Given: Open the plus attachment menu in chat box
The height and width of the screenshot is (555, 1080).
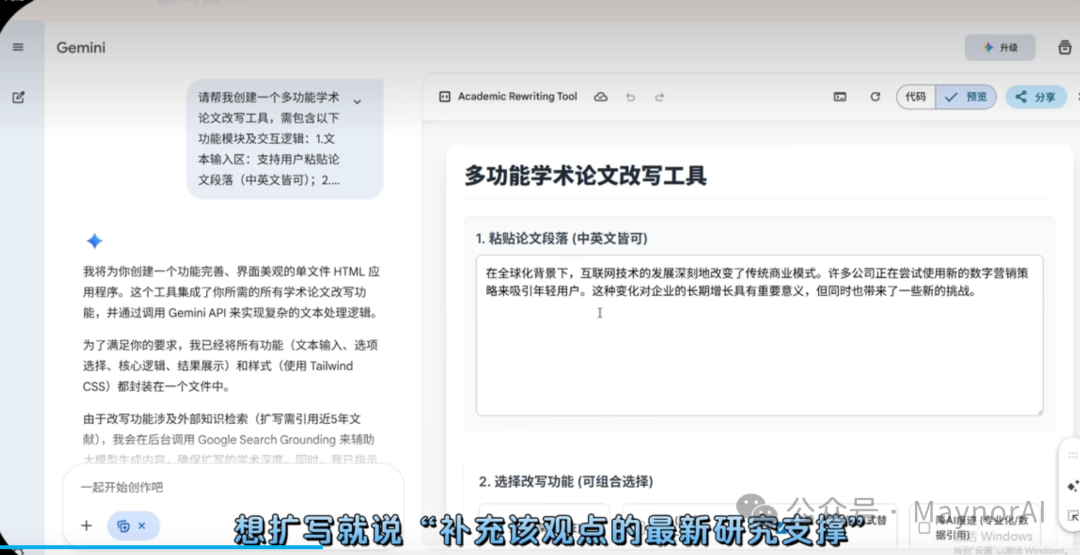Looking at the screenshot, I should (86, 525).
